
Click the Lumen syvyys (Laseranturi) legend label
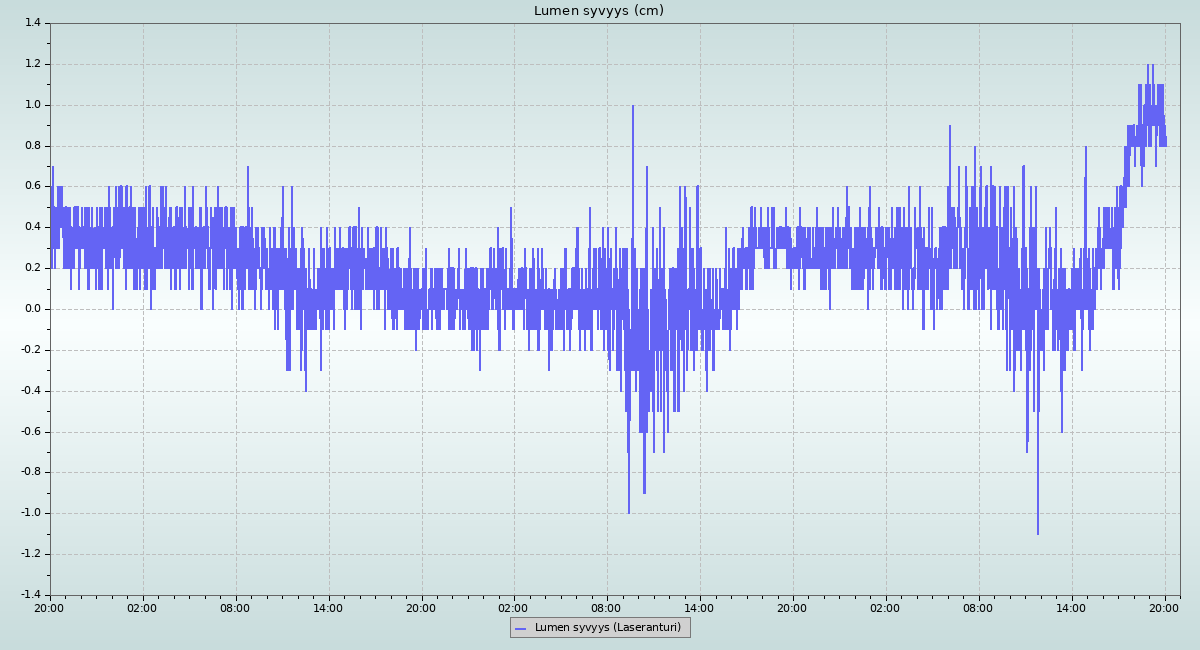607,628
